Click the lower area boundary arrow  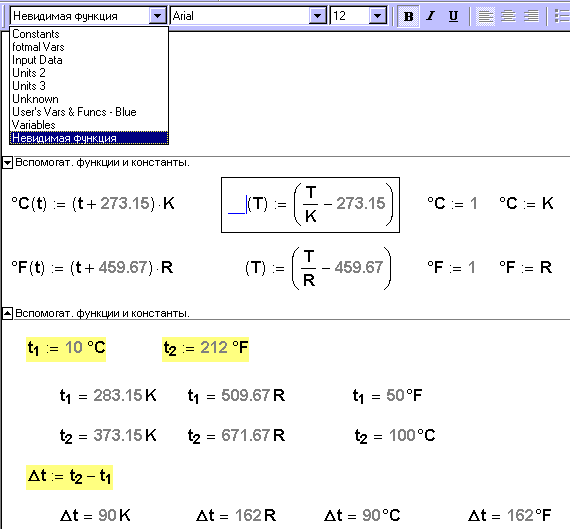[x=8, y=313]
